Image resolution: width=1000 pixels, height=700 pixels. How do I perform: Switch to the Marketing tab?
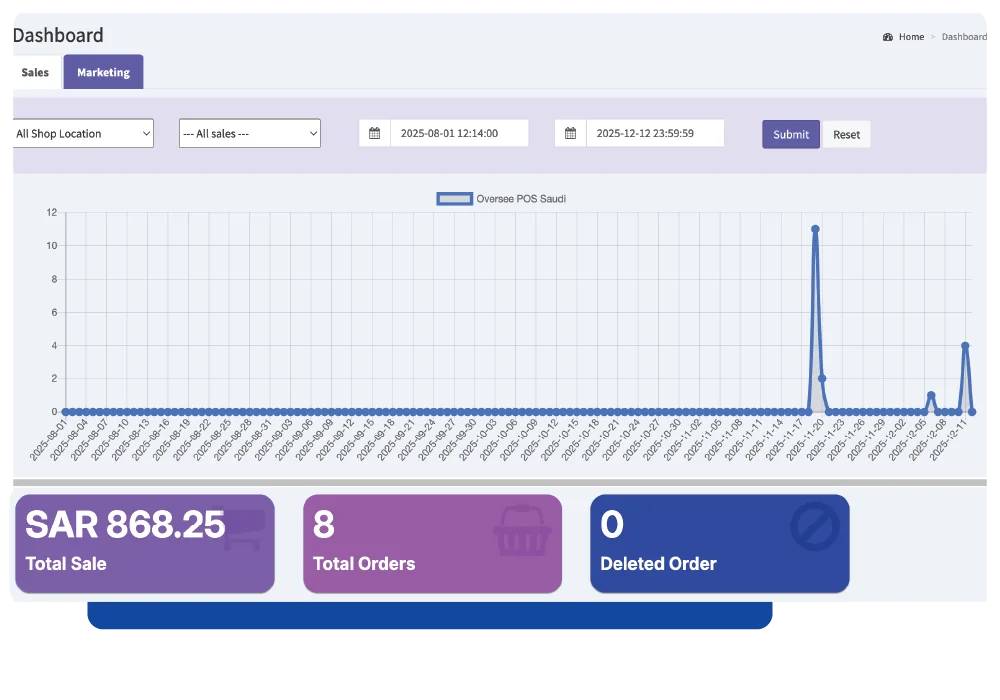[x=103, y=72]
